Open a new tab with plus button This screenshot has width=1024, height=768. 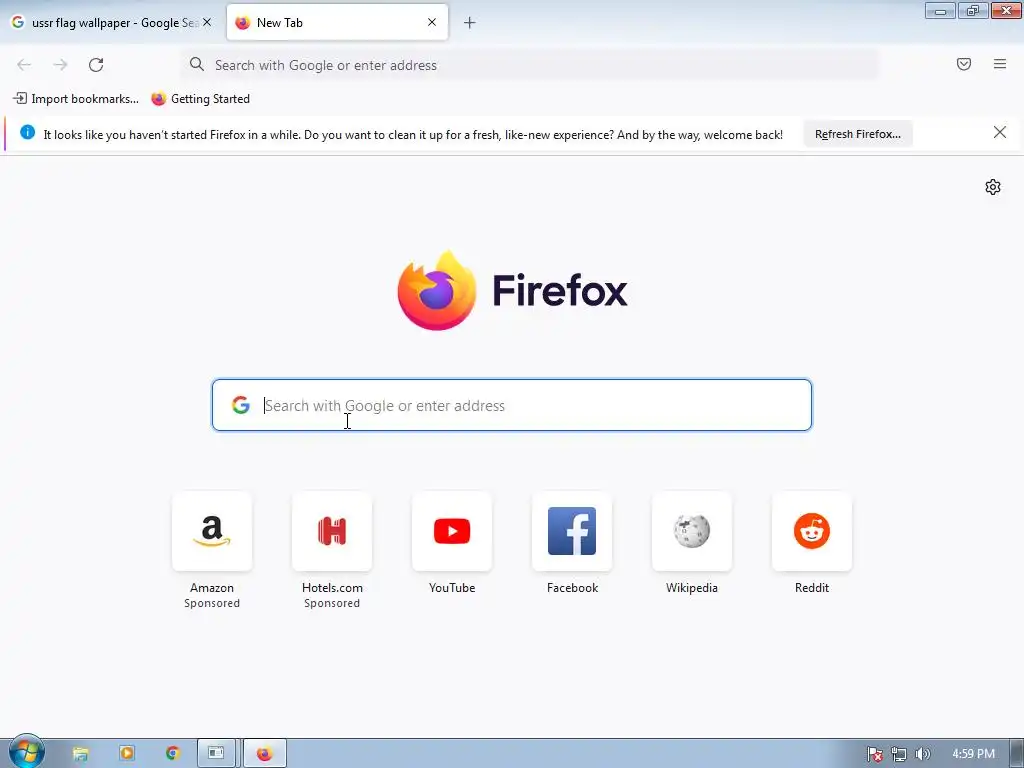click(x=470, y=23)
